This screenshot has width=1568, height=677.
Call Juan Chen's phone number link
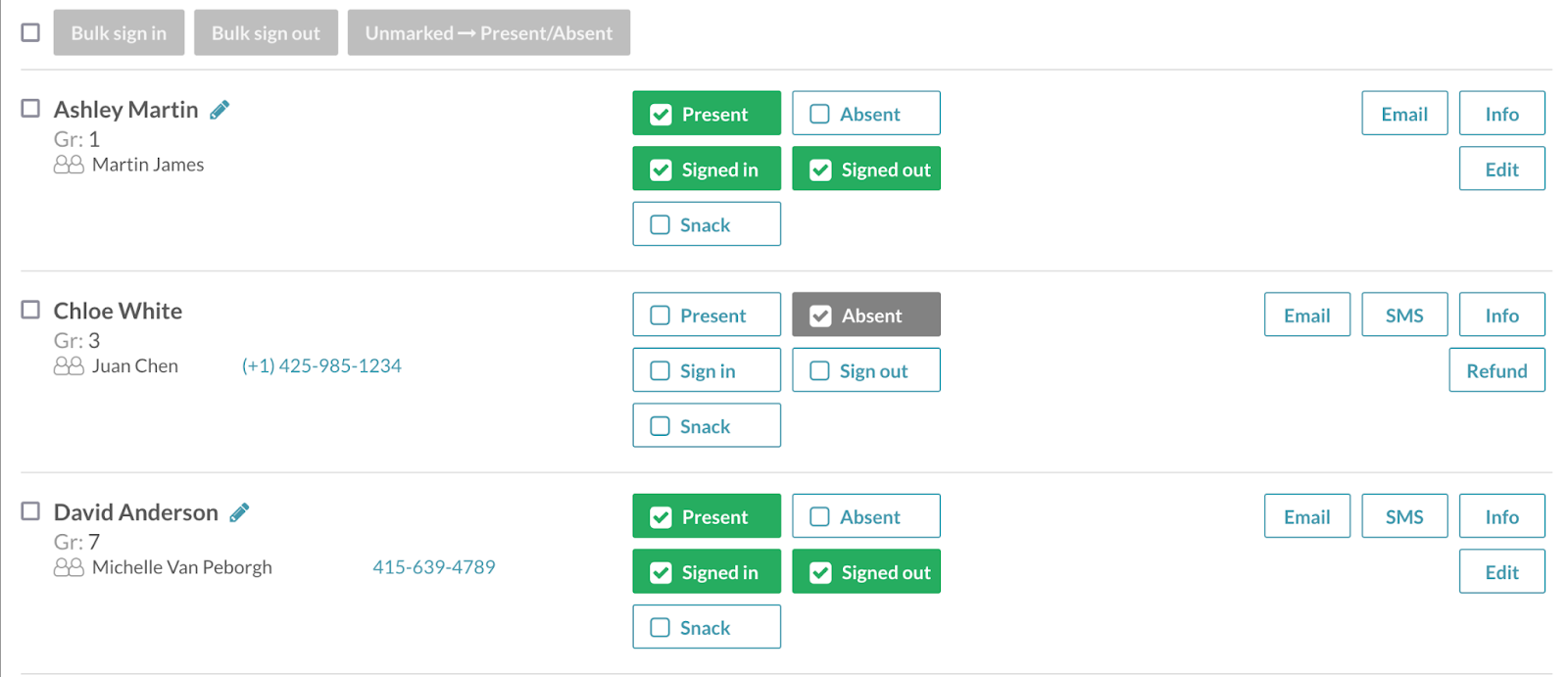pyautogui.click(x=321, y=366)
